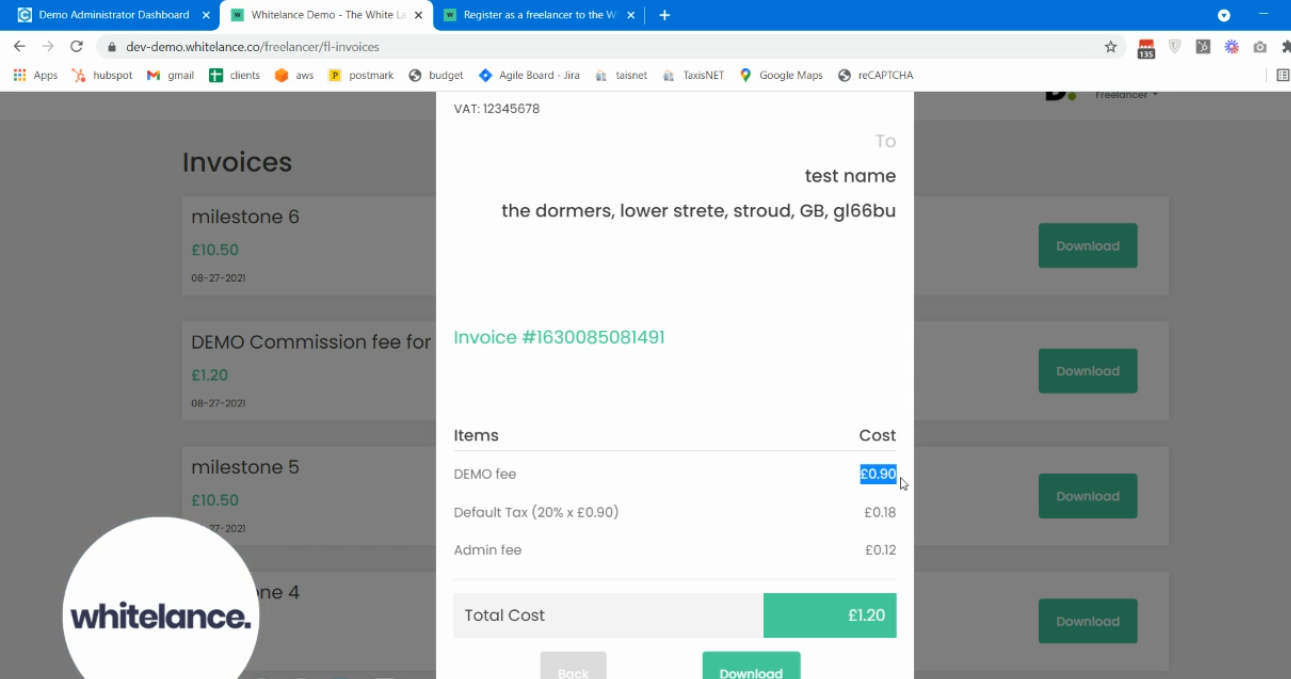The image size is (1291, 679).
Task: Click the Total Cost label
Action: pyautogui.click(x=504, y=615)
